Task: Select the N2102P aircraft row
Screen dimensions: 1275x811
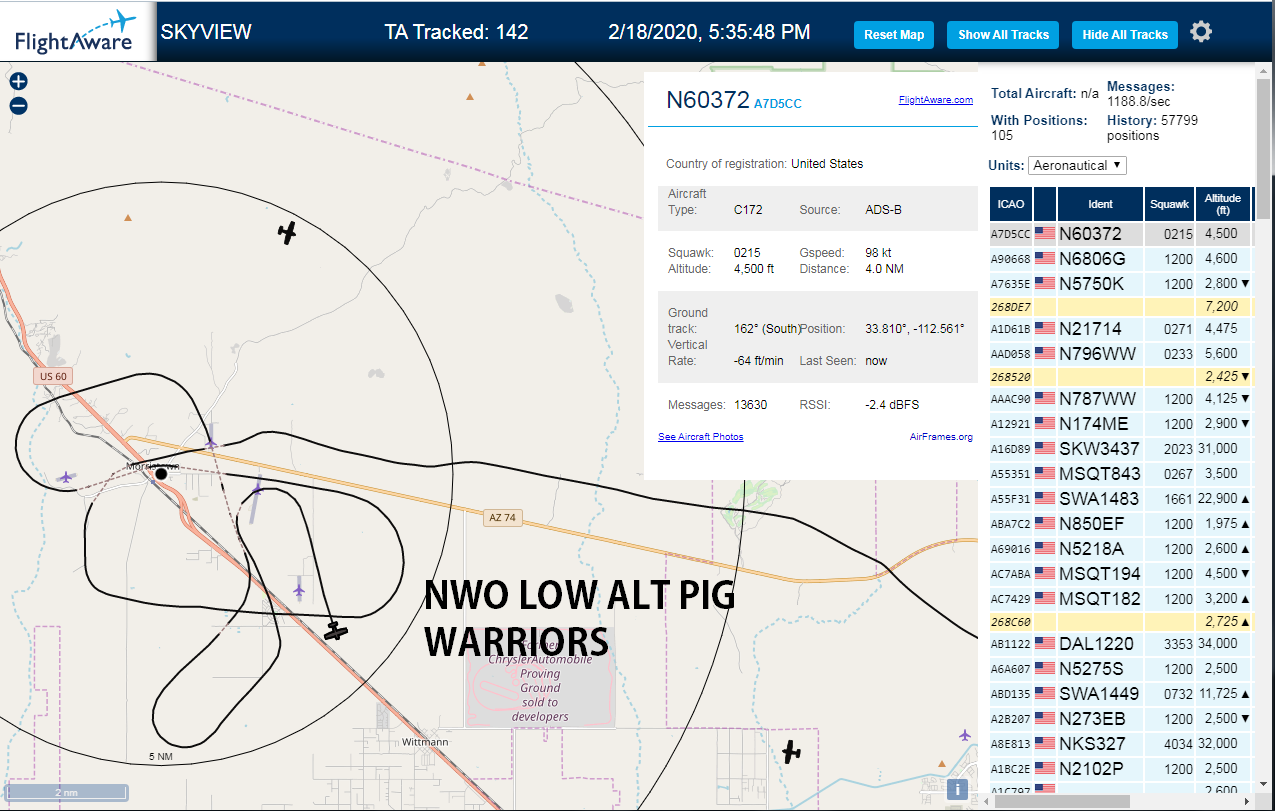Action: click(1120, 768)
